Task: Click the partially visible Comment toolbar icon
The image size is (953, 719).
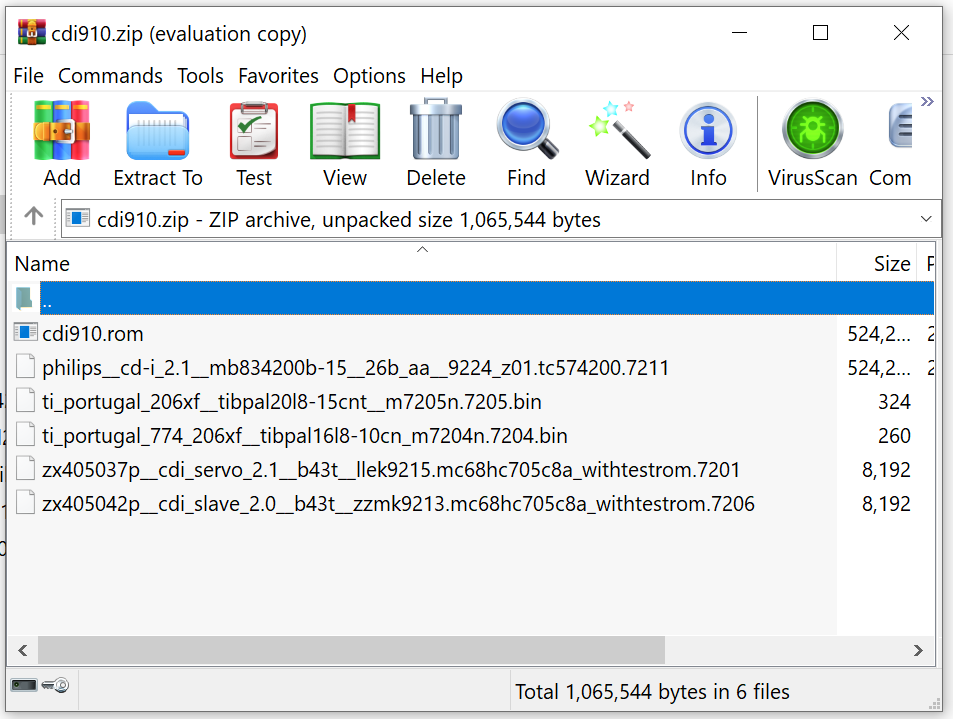Action: point(900,126)
